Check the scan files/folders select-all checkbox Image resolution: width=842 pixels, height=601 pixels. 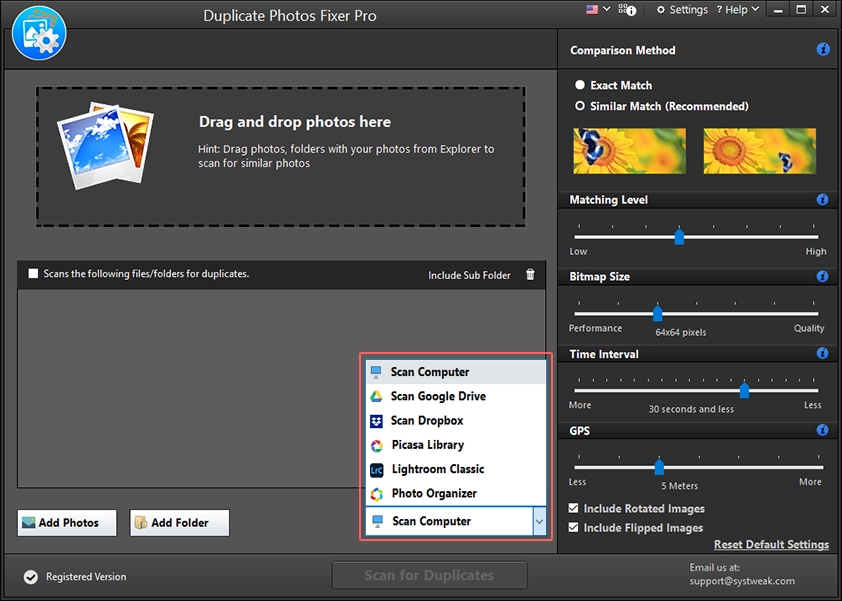33,273
